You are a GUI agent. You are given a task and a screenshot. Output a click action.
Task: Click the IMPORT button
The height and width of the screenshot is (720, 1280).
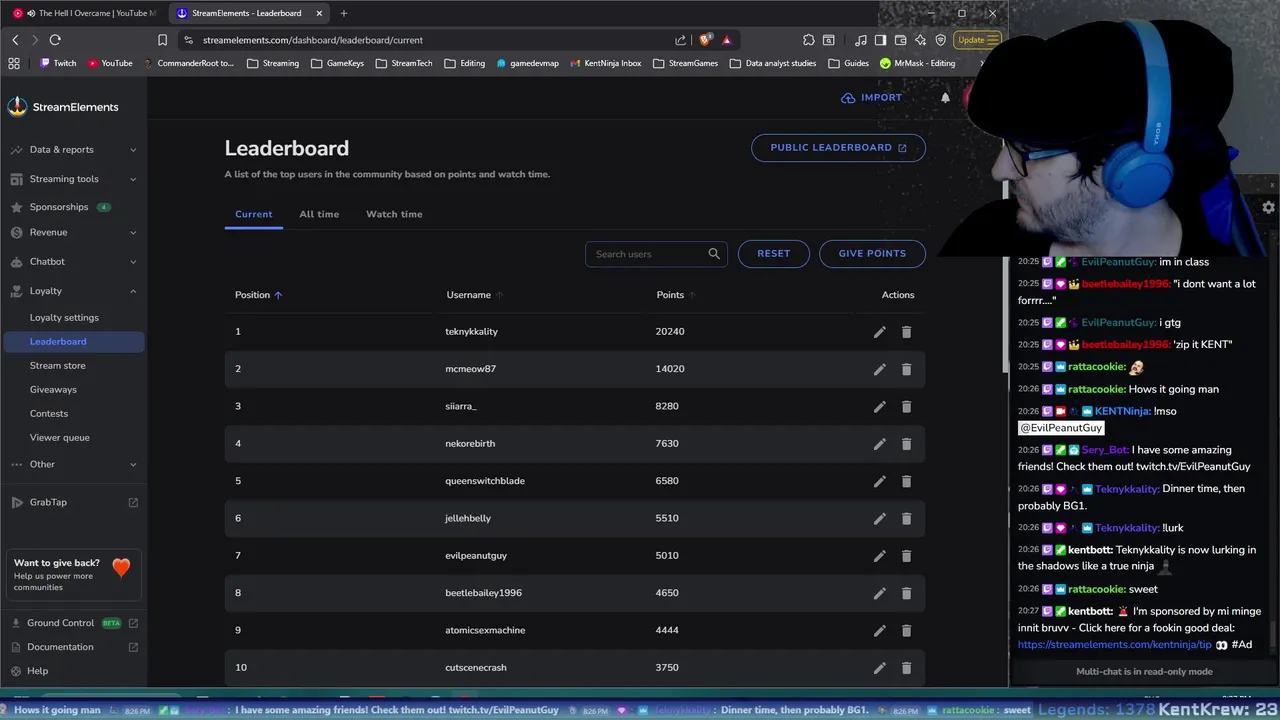click(871, 98)
